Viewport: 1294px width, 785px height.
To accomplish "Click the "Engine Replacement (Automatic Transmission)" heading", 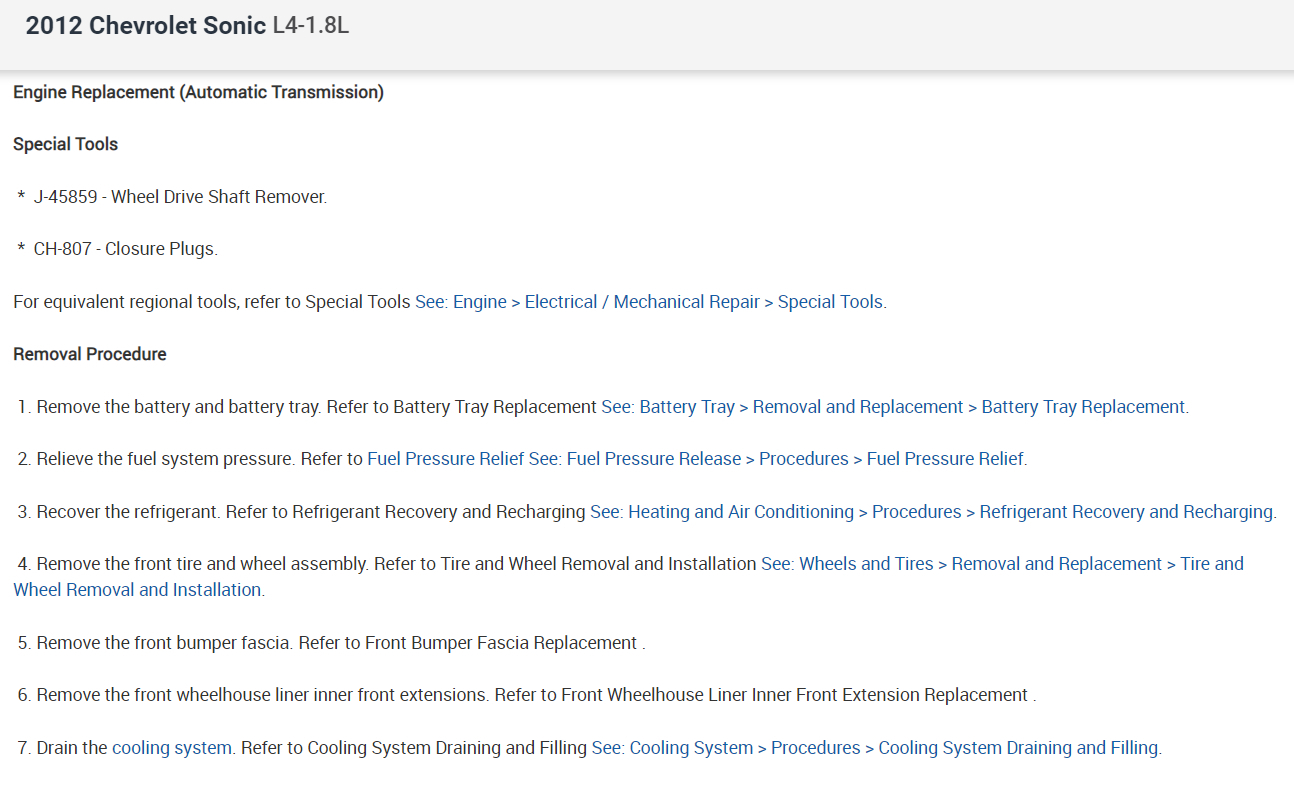I will (x=198, y=93).
